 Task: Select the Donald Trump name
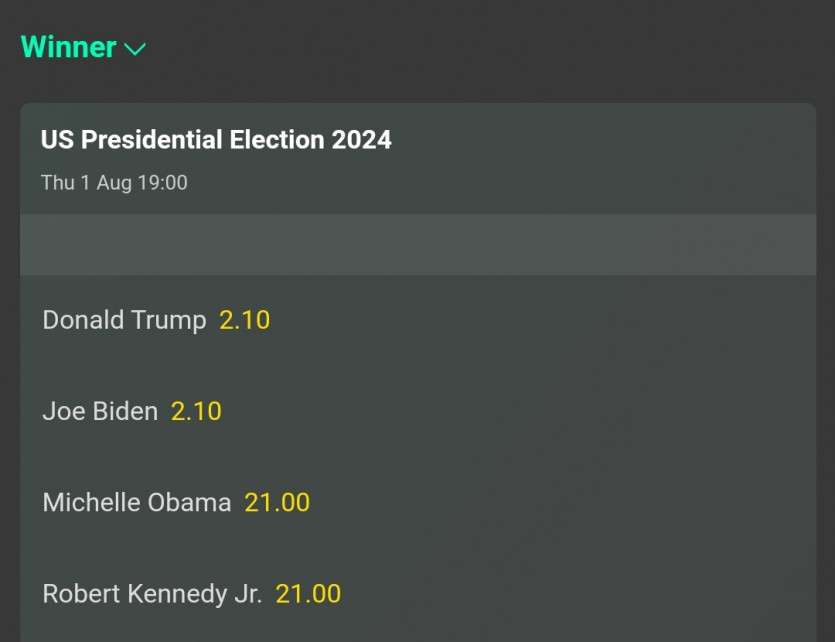124,320
